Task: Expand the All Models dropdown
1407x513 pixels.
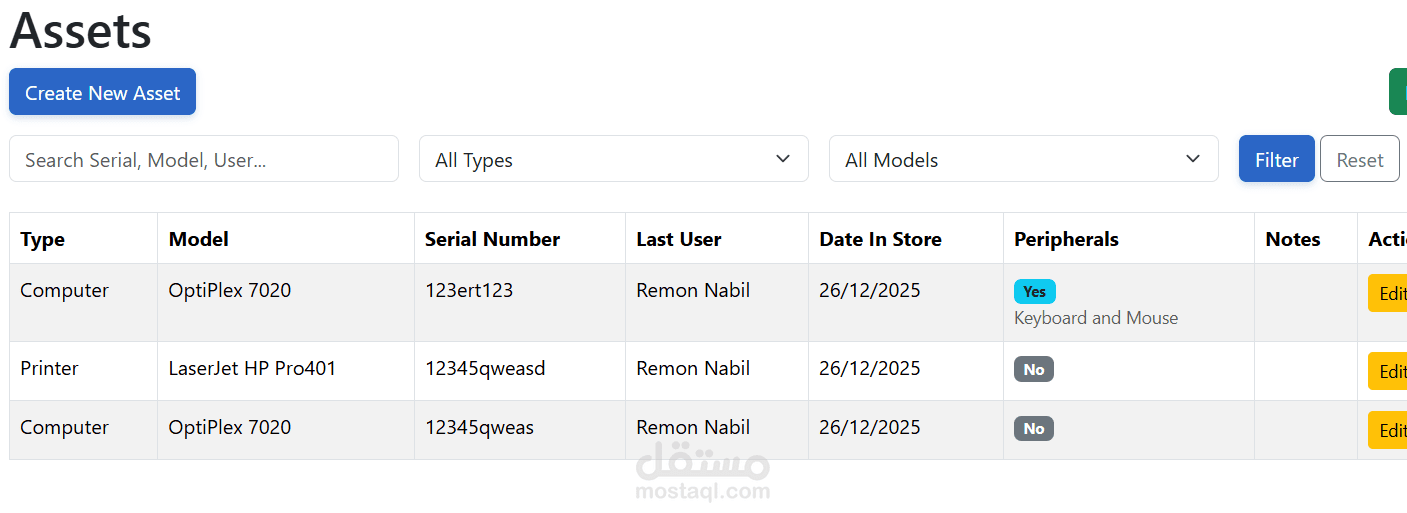Action: point(1023,159)
